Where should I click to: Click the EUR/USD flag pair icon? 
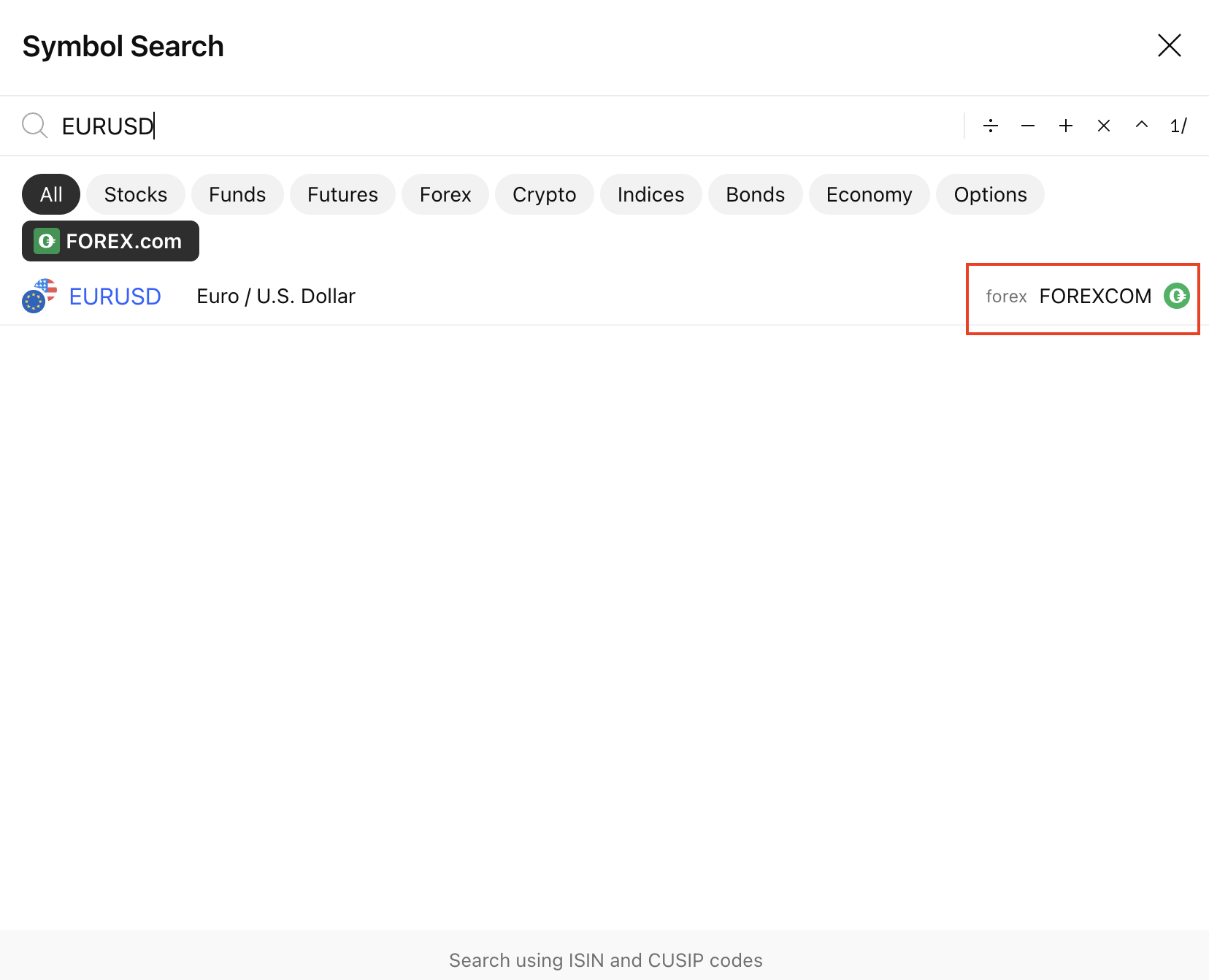point(39,296)
